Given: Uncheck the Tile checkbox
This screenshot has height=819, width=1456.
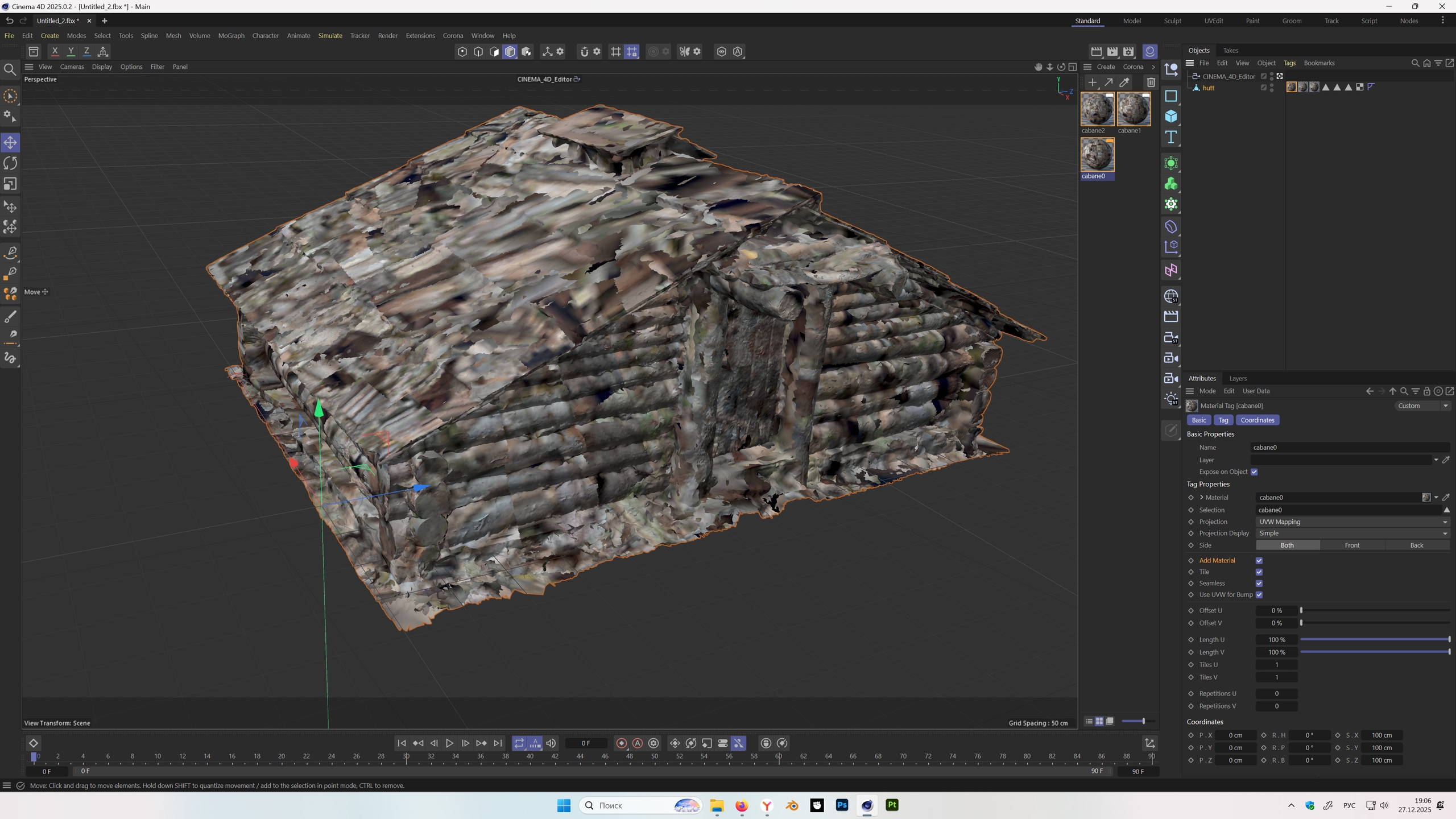Looking at the screenshot, I should [x=1259, y=572].
